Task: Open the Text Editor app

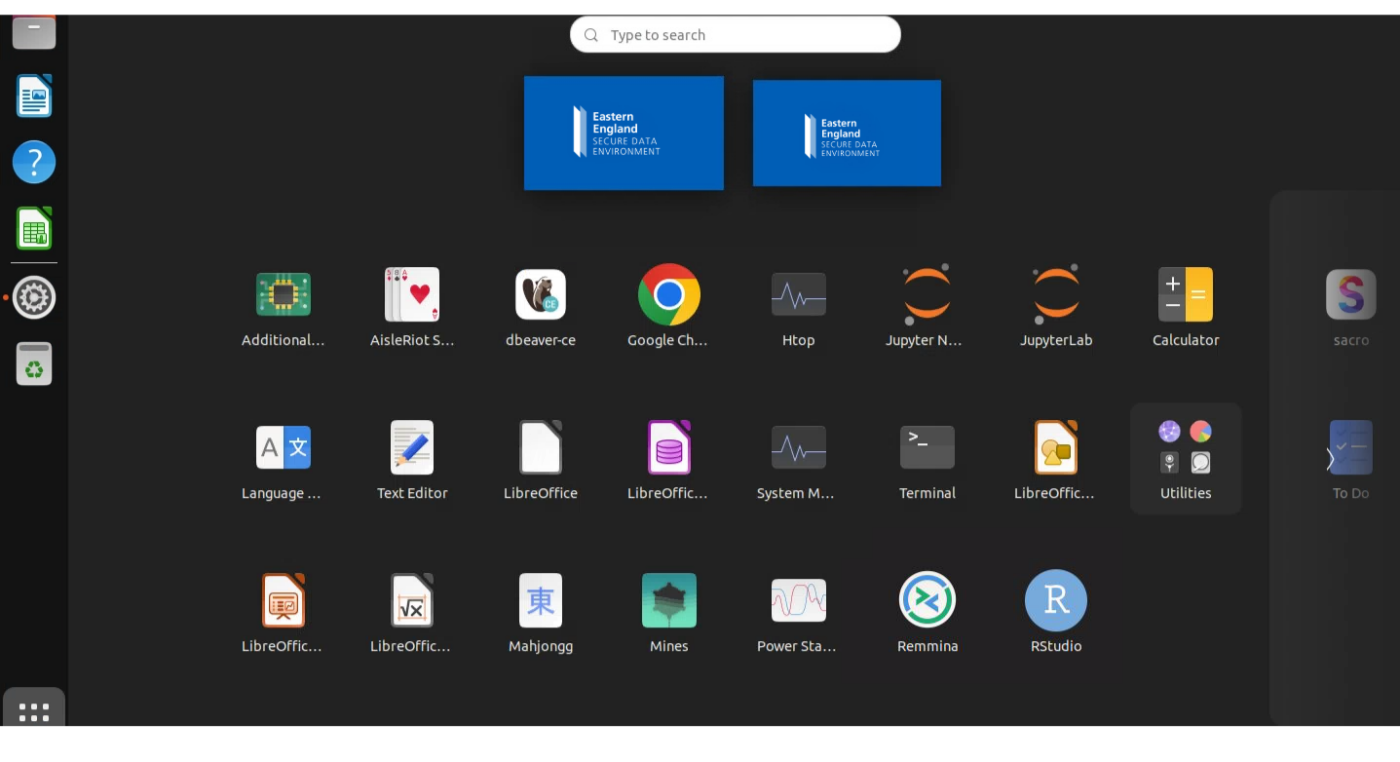Action: pos(412,448)
